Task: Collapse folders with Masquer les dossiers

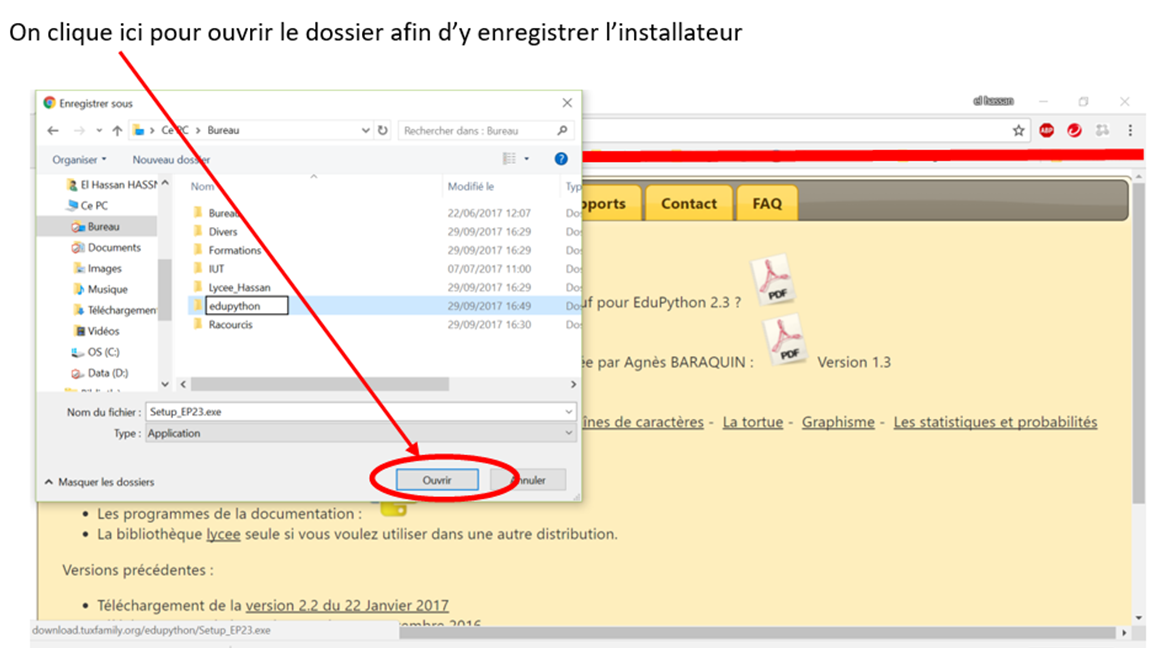Action: tap(100, 482)
